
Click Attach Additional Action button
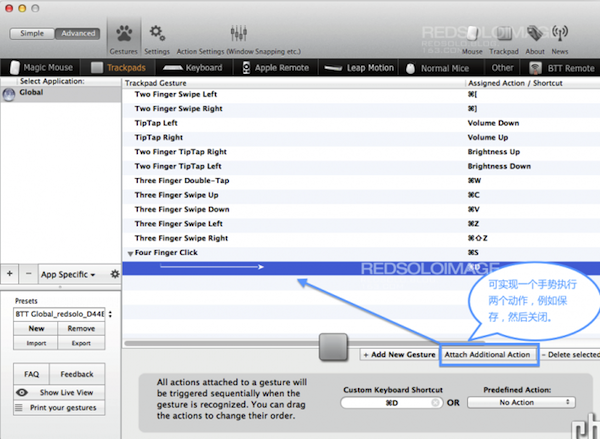point(487,355)
